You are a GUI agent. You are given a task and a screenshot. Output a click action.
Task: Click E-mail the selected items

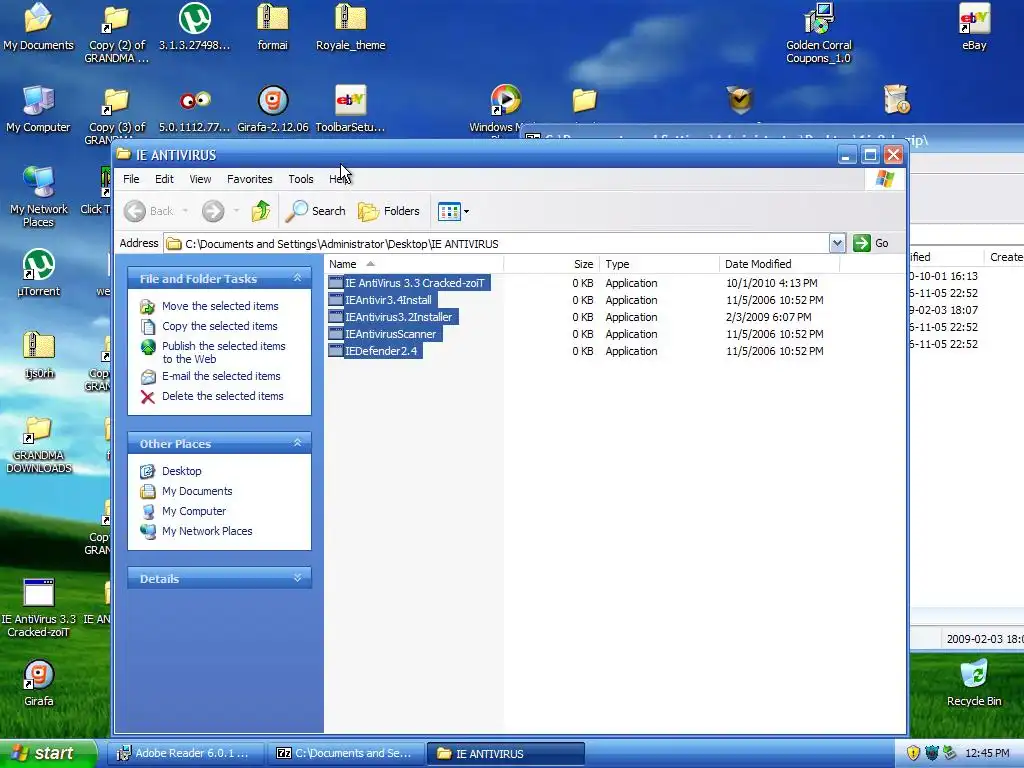click(x=221, y=376)
